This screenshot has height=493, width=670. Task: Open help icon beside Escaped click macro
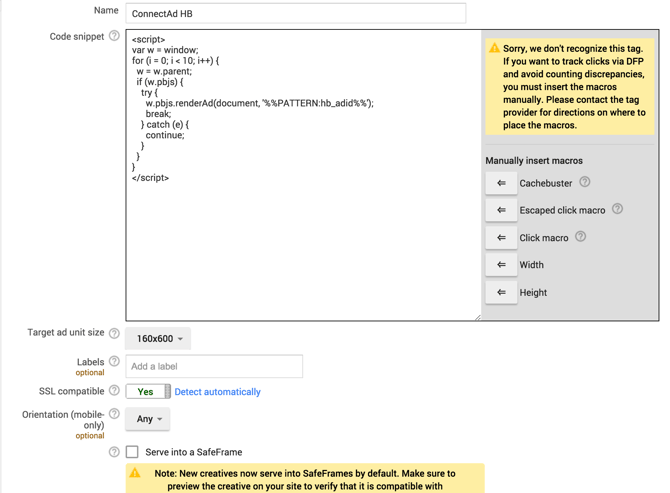pyautogui.click(x=617, y=209)
